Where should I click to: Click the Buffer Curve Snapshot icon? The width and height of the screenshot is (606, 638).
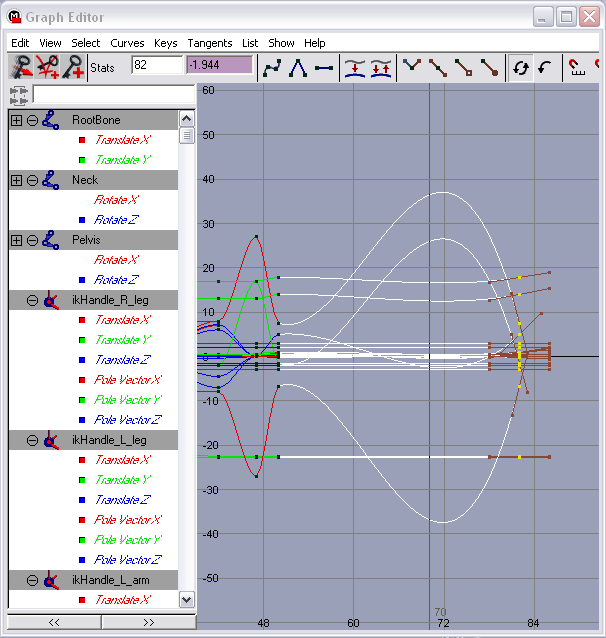(x=355, y=68)
